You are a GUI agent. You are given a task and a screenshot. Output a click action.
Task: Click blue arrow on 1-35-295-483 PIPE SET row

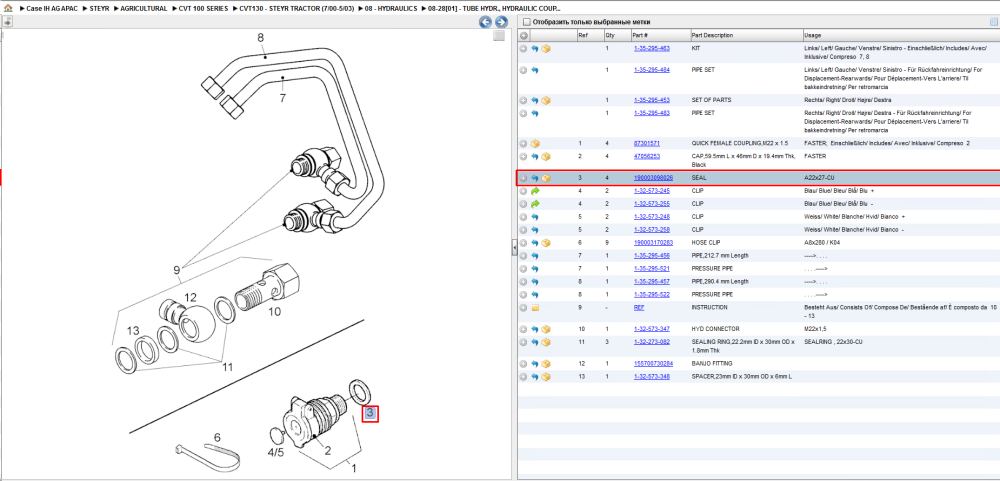[x=534, y=113]
